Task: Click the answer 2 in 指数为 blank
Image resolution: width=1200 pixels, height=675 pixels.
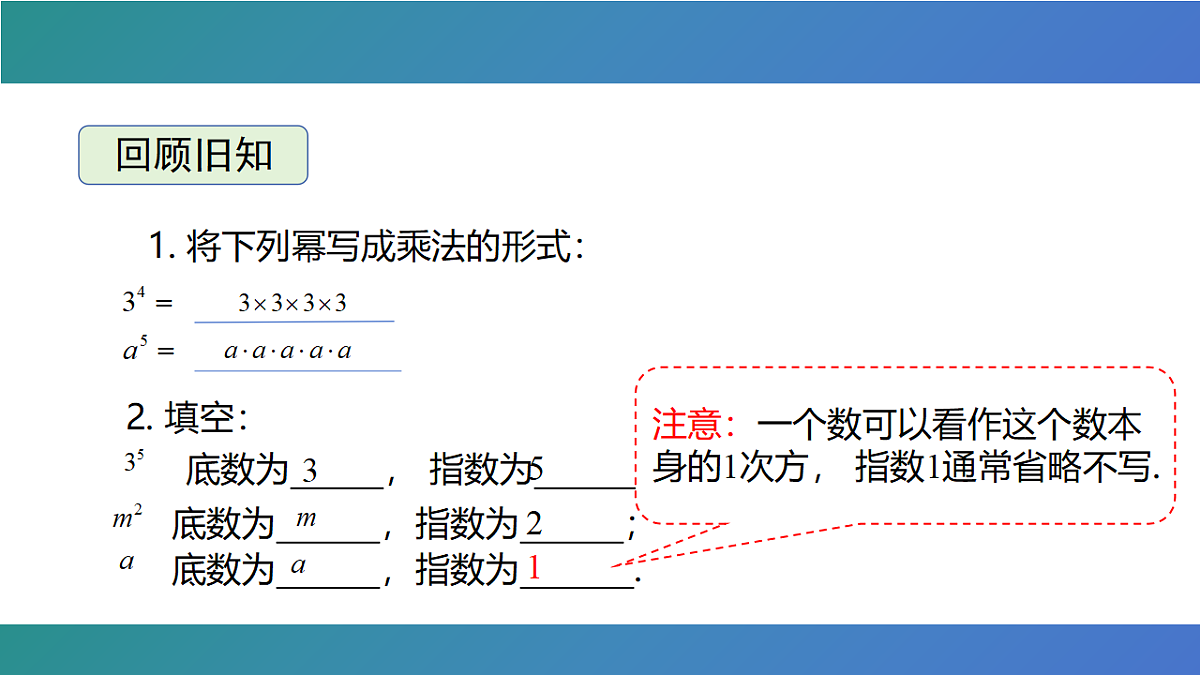Action: coord(534,523)
